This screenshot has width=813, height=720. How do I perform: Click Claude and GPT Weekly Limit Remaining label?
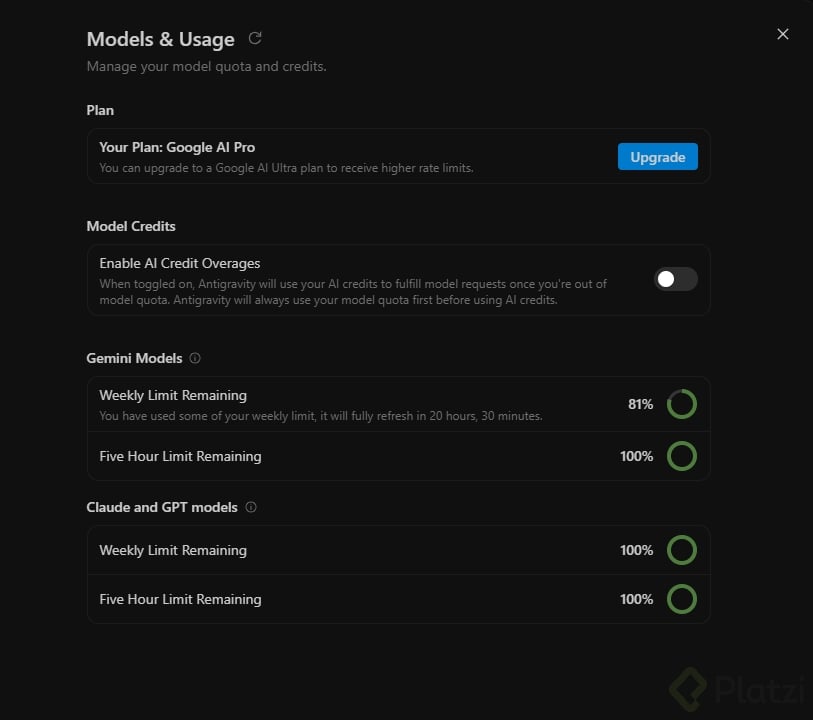pos(173,550)
